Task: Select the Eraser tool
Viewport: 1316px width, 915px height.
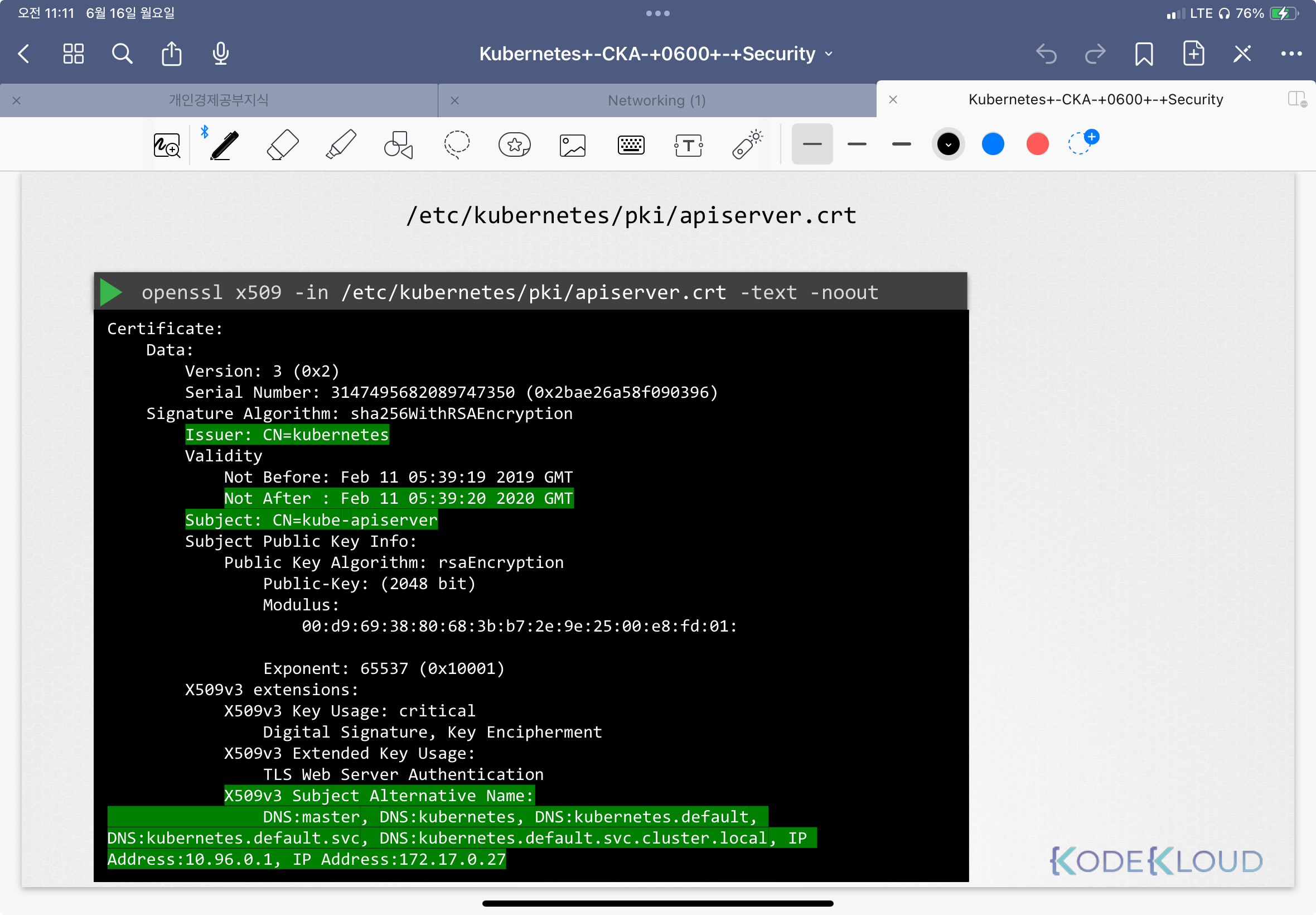Action: [x=283, y=145]
